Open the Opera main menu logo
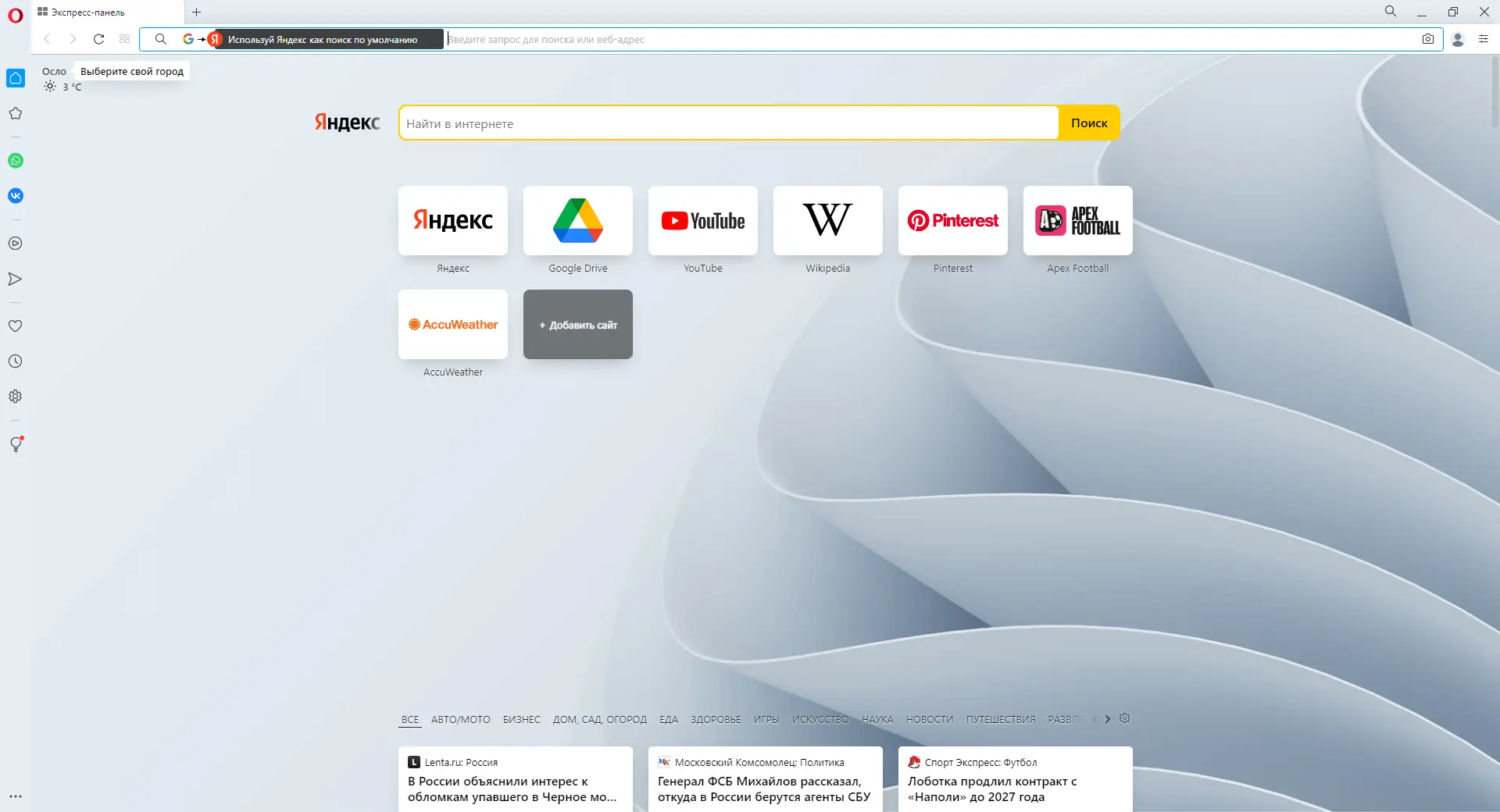1500x812 pixels. click(x=16, y=16)
